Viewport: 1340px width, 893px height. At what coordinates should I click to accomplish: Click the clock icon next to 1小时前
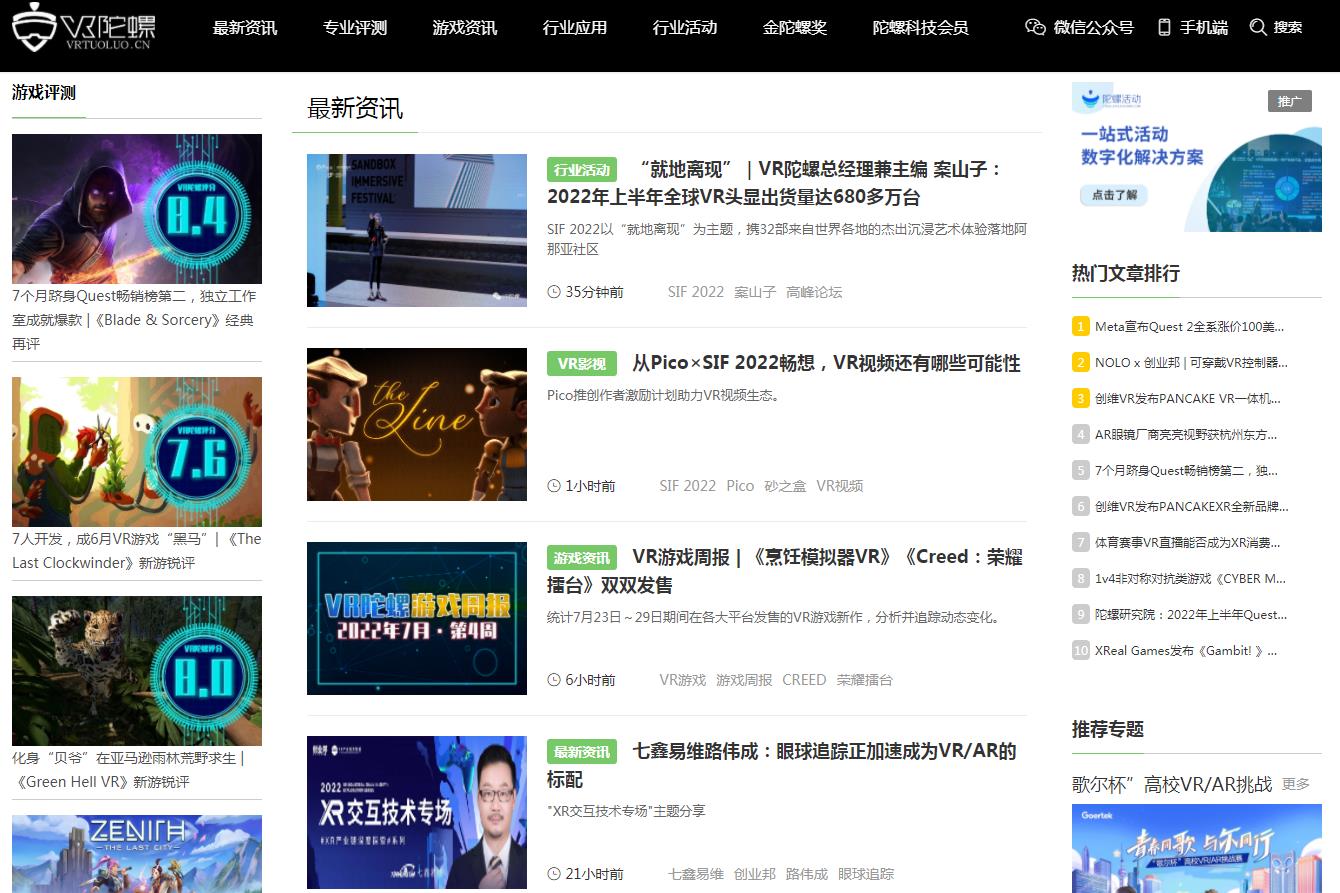[x=554, y=486]
